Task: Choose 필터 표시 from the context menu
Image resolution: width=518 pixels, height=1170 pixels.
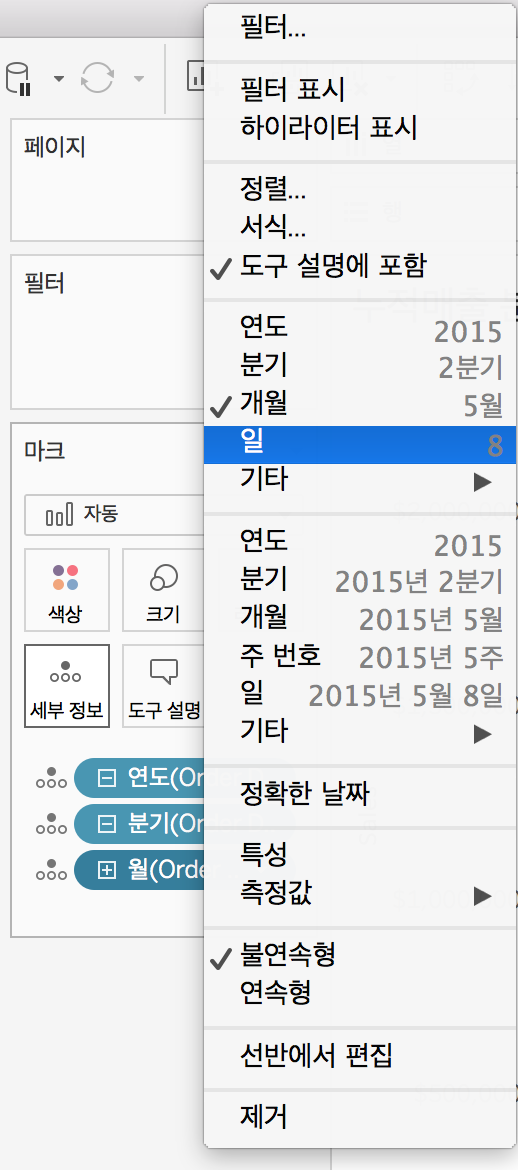Action: tap(361, 90)
